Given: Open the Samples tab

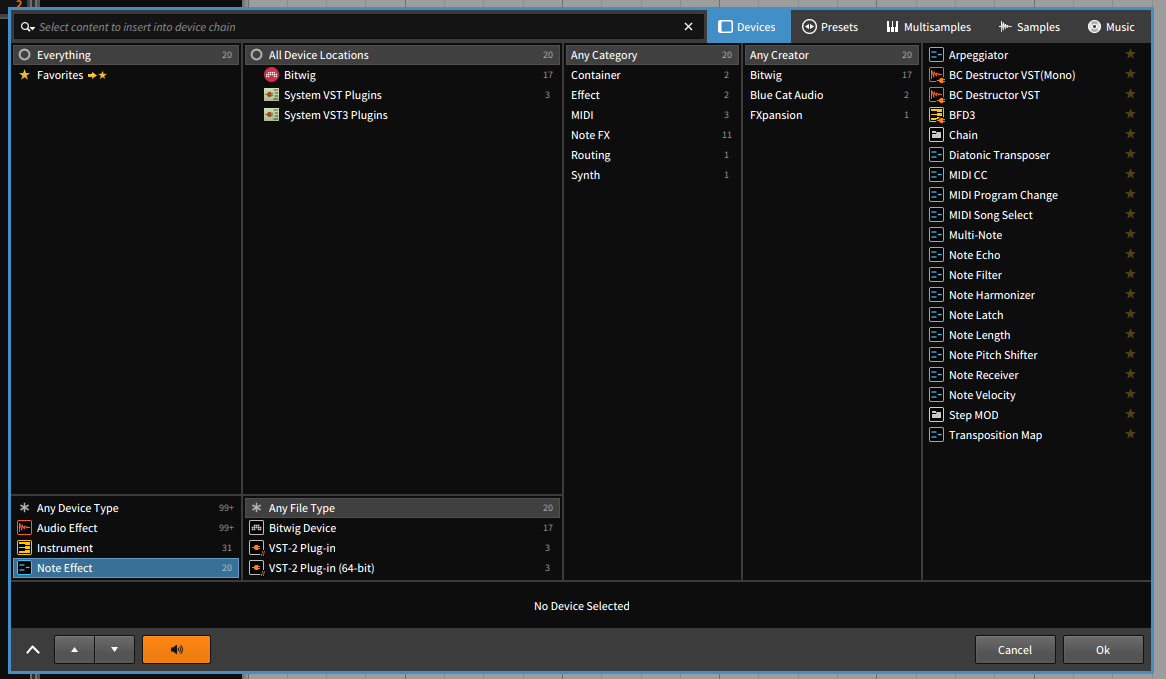Looking at the screenshot, I should point(1028,27).
